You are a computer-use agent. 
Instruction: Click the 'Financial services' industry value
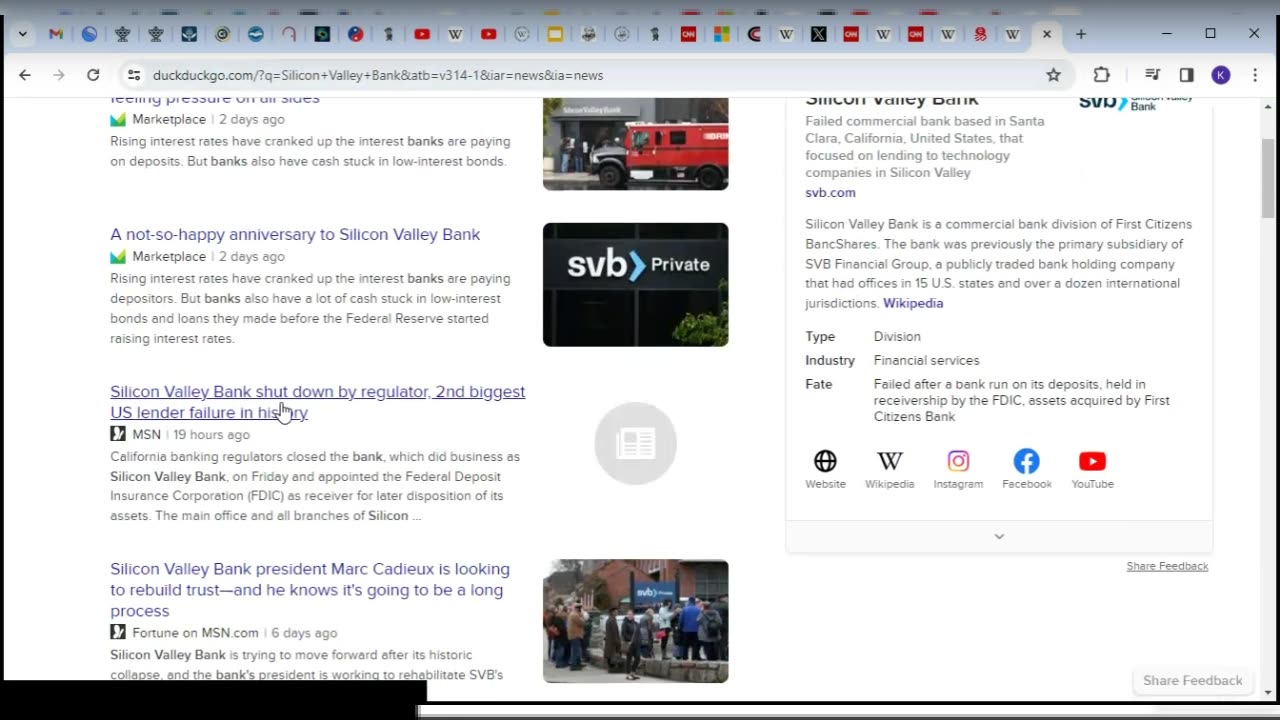(x=927, y=360)
